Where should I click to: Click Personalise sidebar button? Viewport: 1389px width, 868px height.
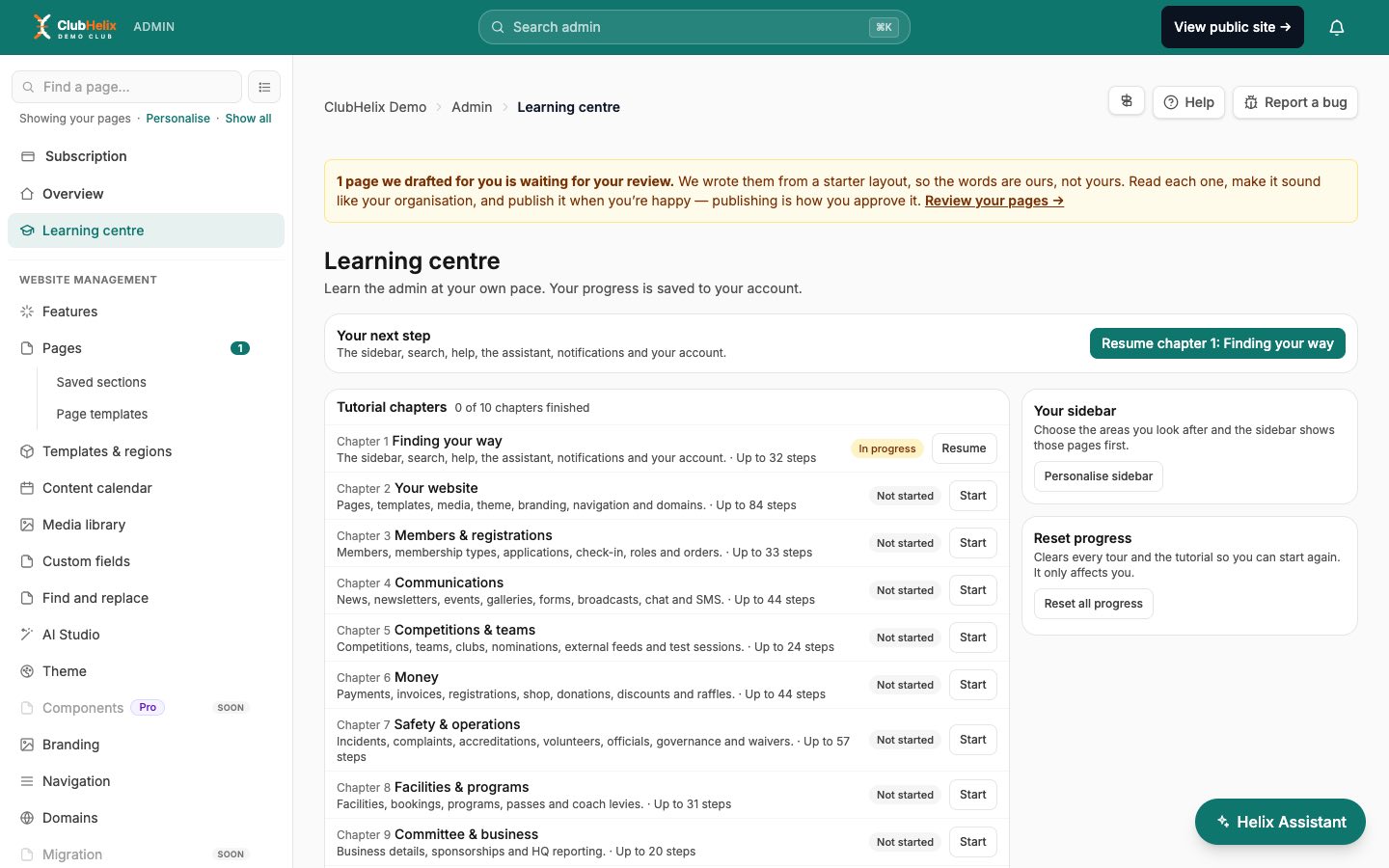click(x=1099, y=476)
